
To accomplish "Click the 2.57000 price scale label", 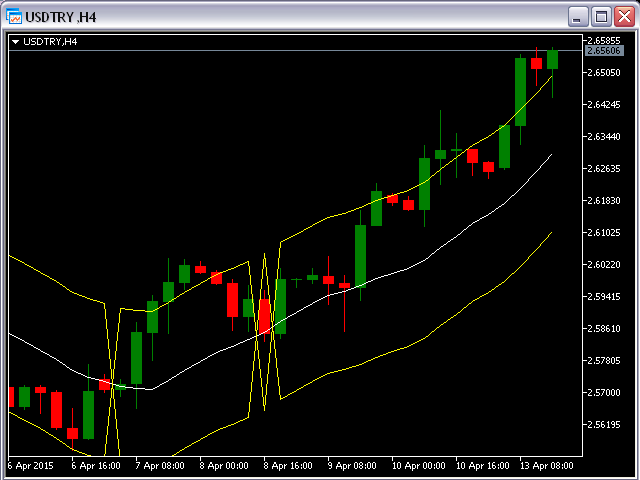I will [604, 393].
